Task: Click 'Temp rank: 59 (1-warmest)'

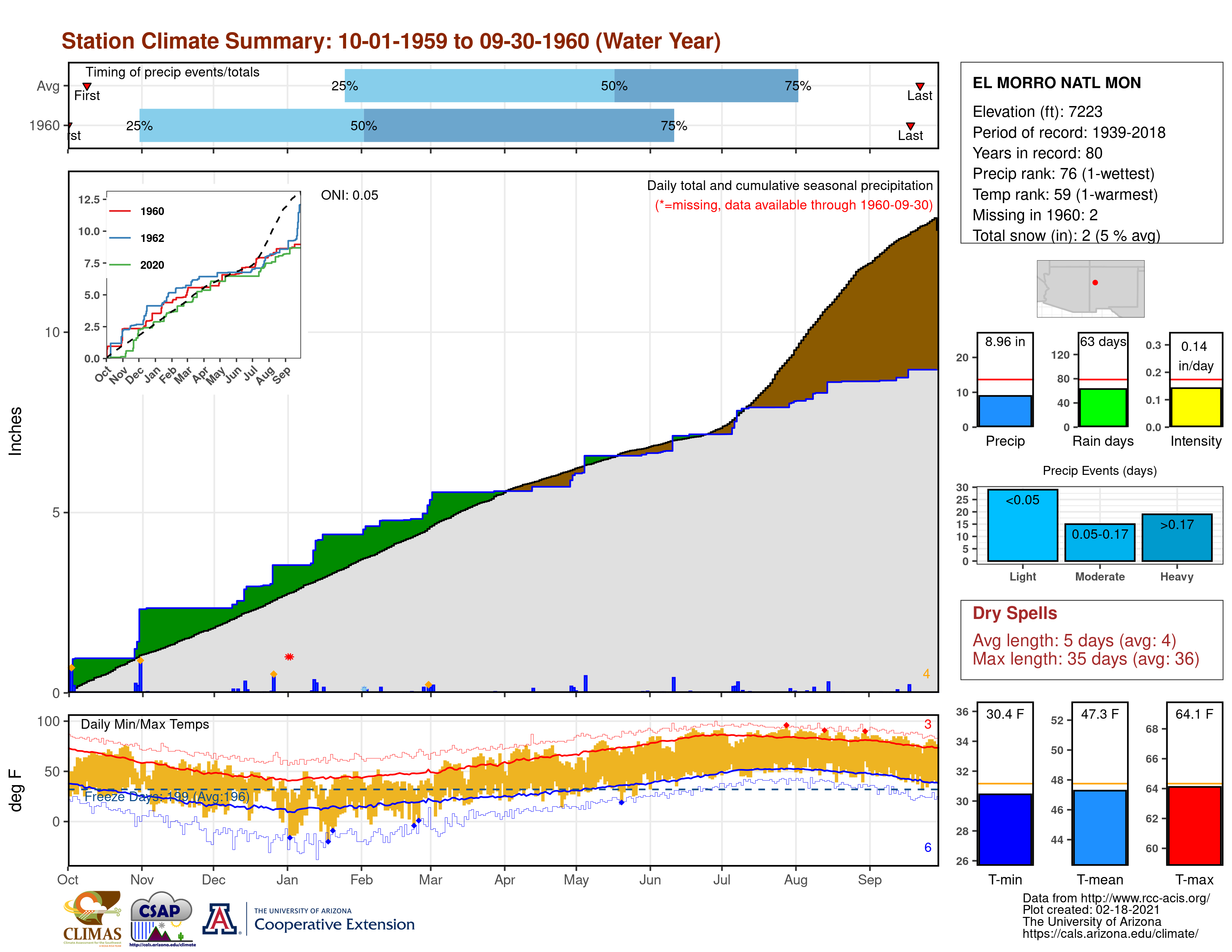Action: (1065, 195)
